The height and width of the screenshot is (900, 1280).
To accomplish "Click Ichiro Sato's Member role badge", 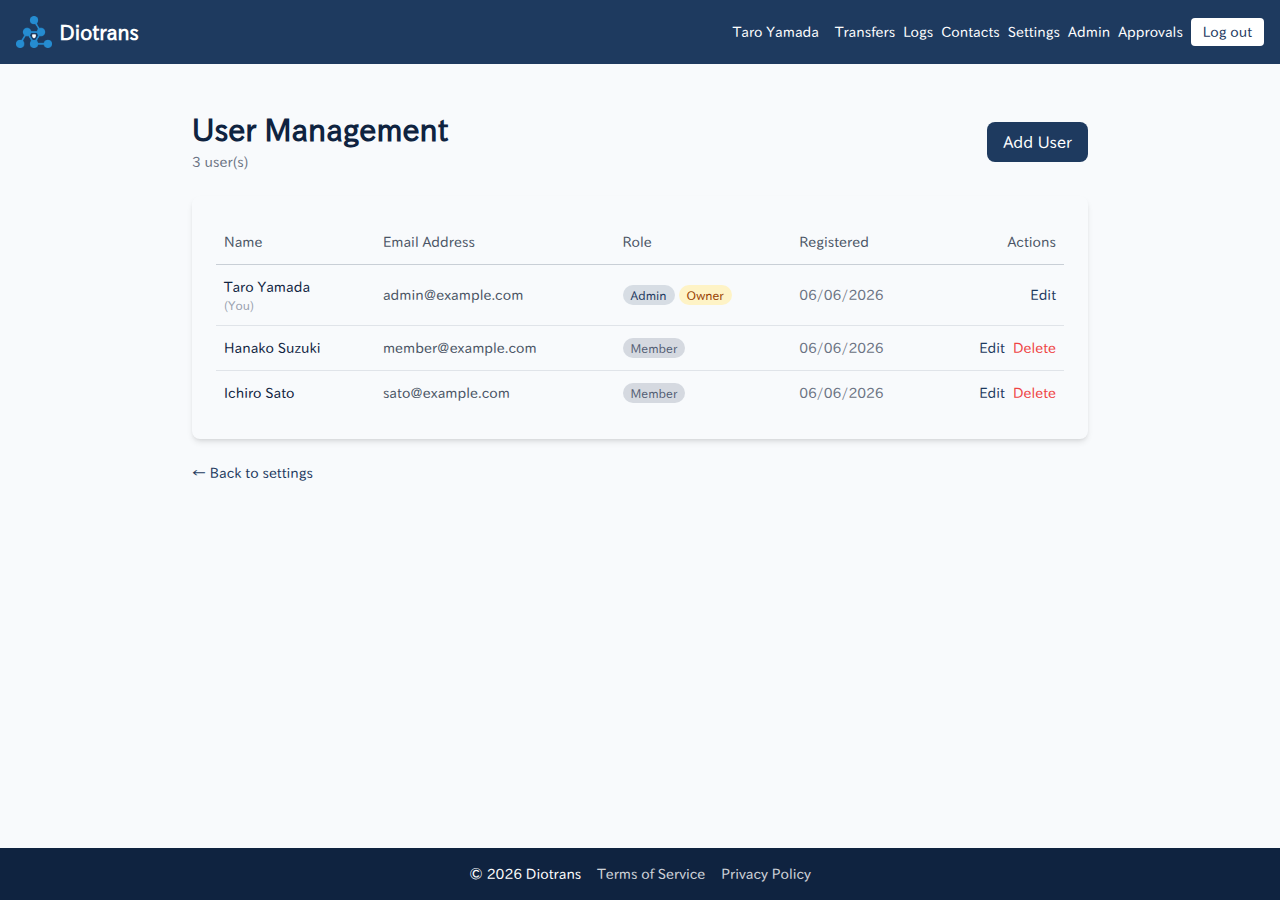I will point(654,393).
